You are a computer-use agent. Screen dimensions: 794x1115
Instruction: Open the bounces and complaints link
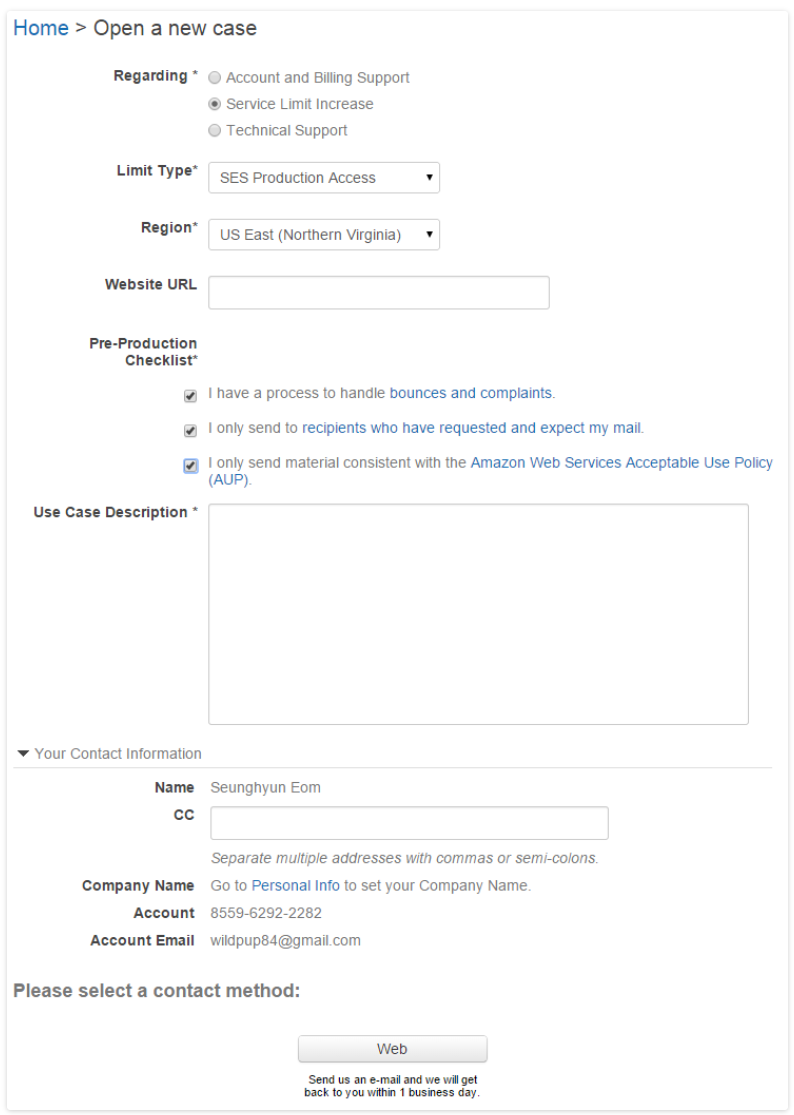pyautogui.click(x=471, y=393)
